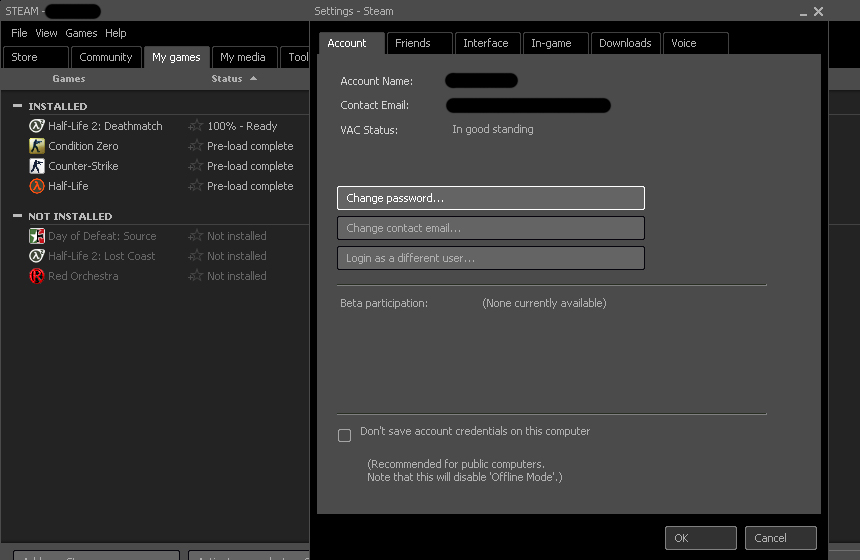Click the Half-Life 2: Deathmatch game icon
The width and height of the screenshot is (860, 560).
coord(37,126)
